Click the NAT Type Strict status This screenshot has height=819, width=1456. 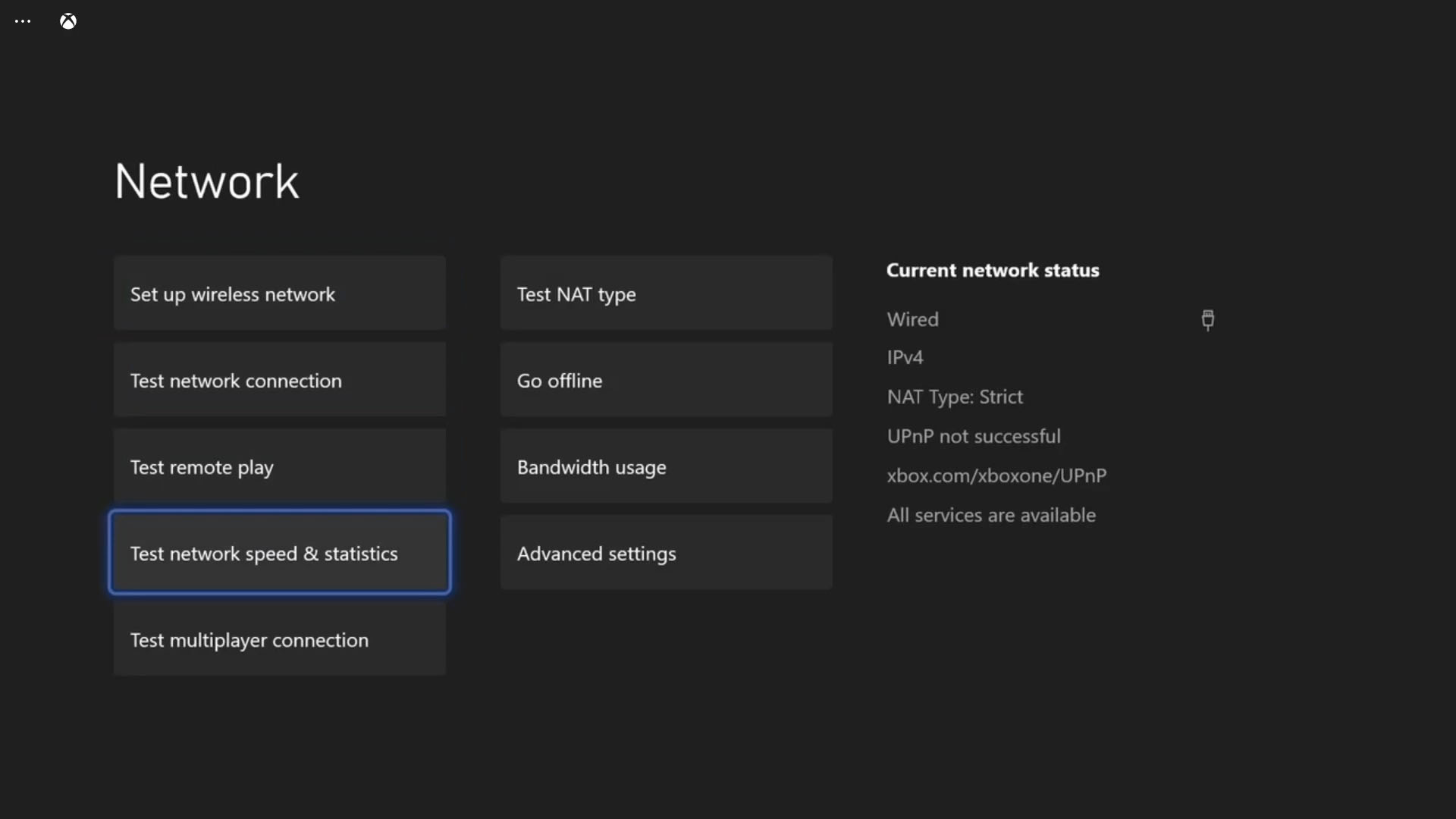pos(955,397)
